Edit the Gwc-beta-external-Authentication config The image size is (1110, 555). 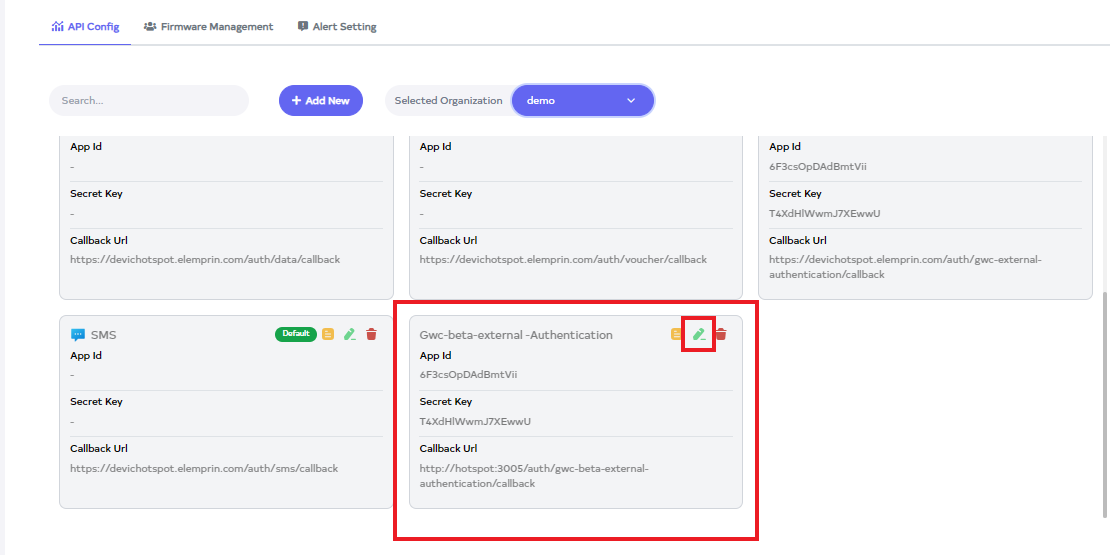(x=699, y=334)
